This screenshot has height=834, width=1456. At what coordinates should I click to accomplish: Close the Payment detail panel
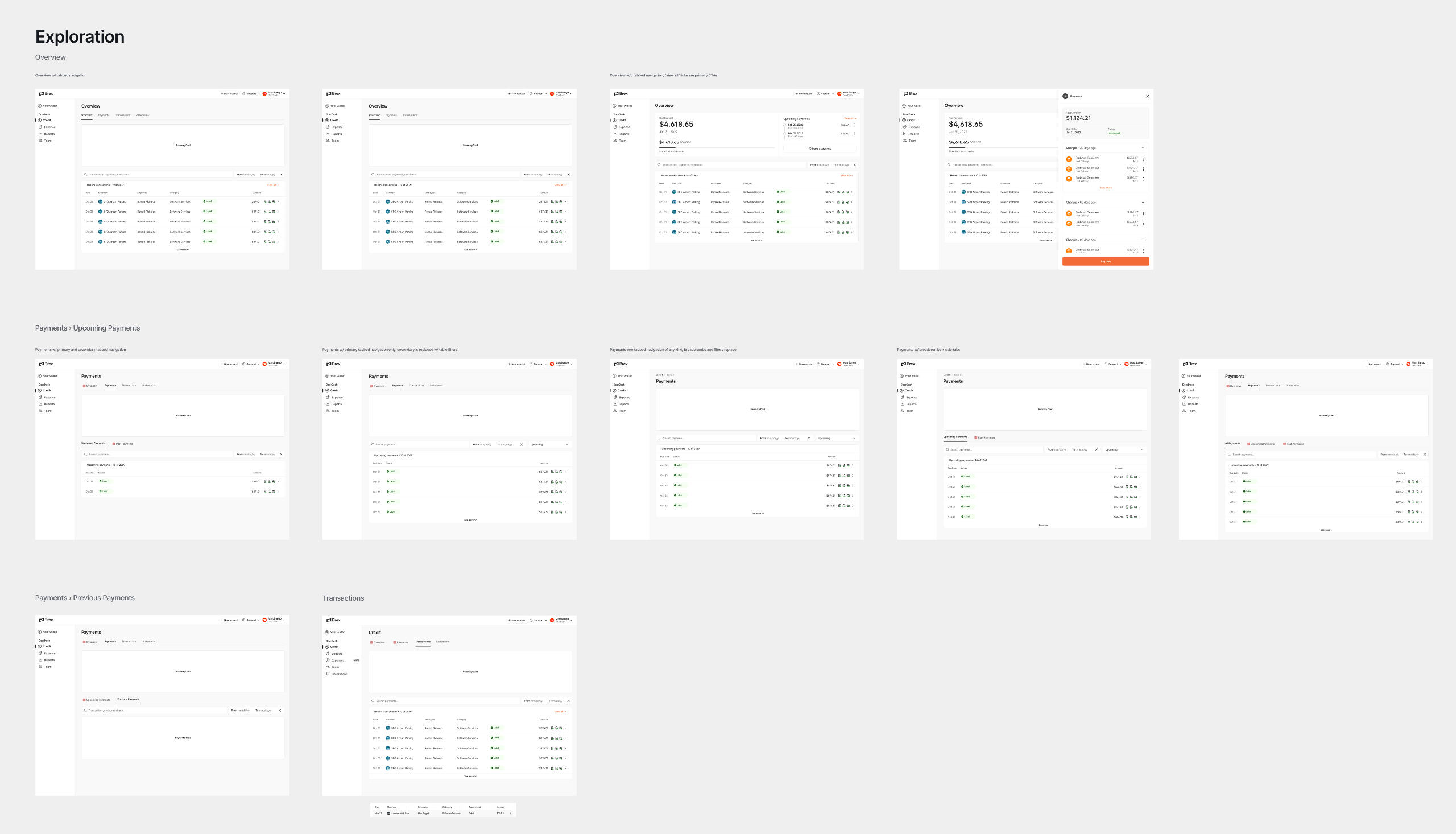[1148, 96]
